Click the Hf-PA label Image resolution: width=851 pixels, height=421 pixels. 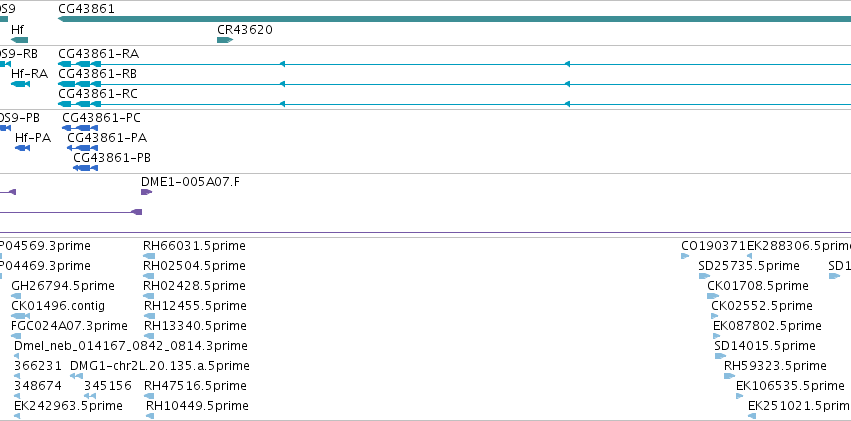pos(33,138)
